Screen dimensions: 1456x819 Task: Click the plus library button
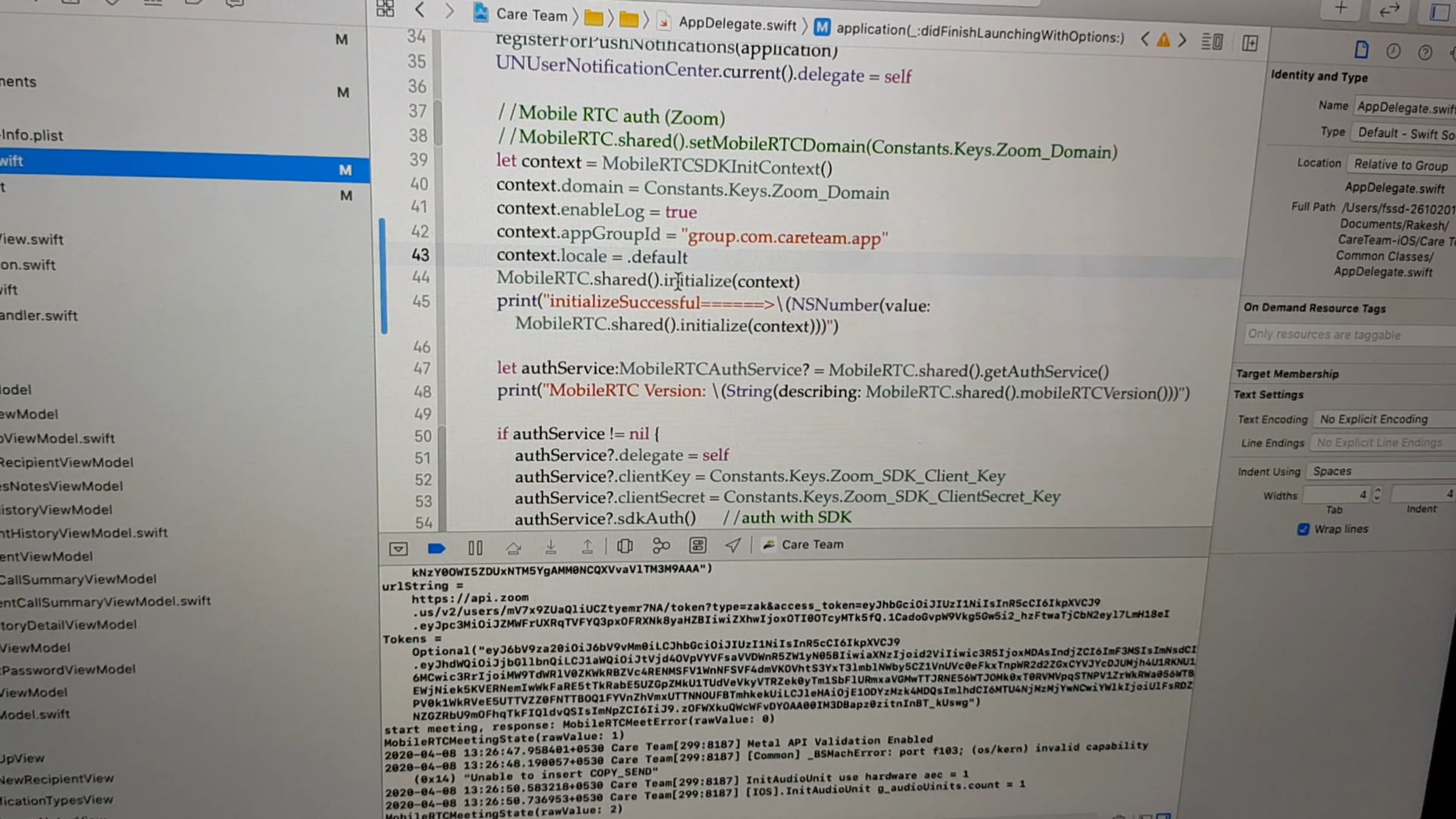pyautogui.click(x=1341, y=8)
